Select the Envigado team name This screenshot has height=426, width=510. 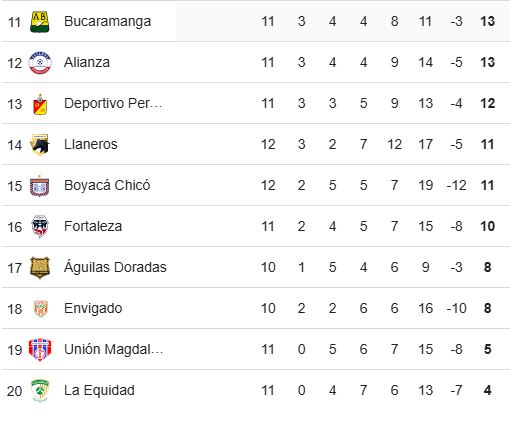93,308
